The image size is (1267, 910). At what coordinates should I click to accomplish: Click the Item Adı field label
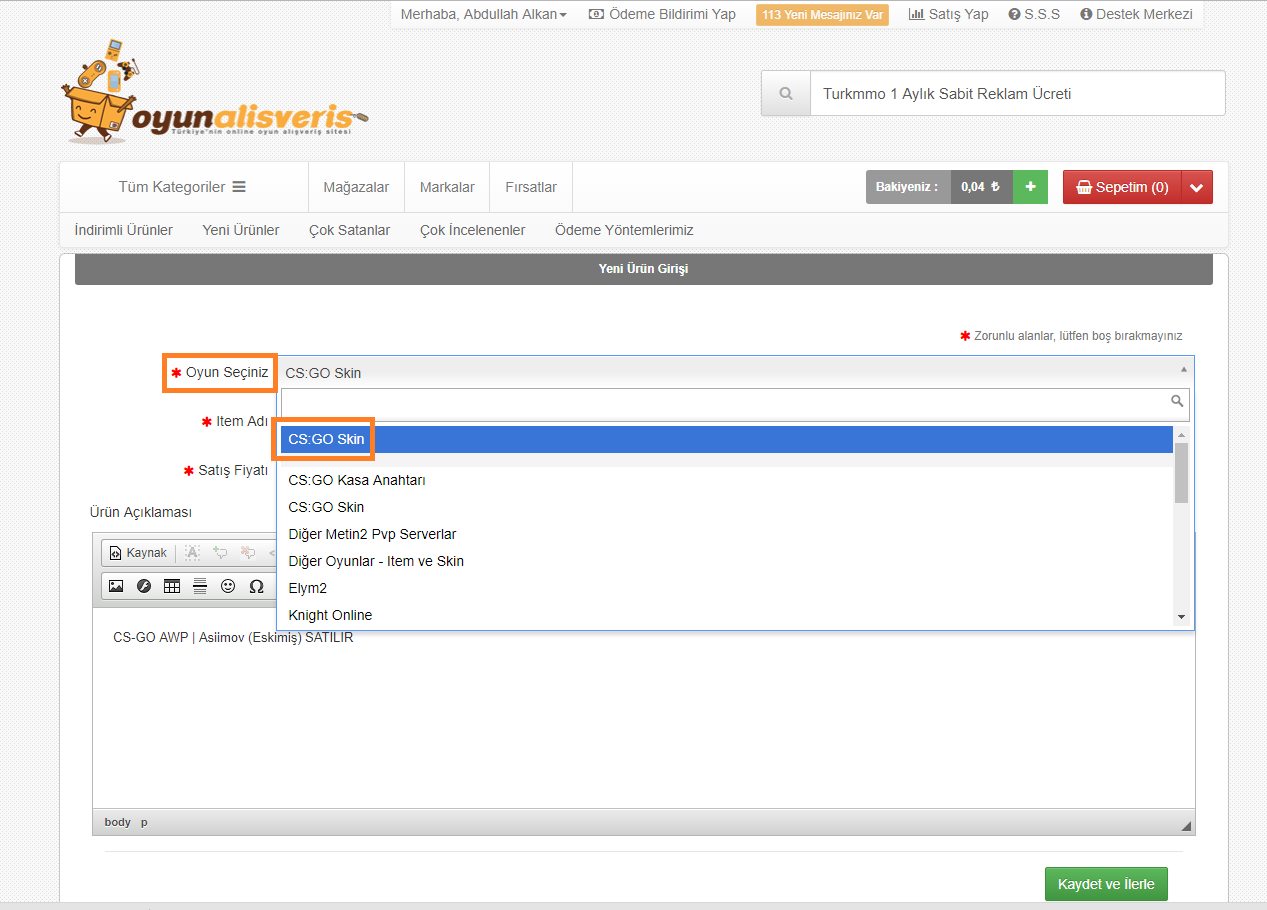(x=243, y=421)
